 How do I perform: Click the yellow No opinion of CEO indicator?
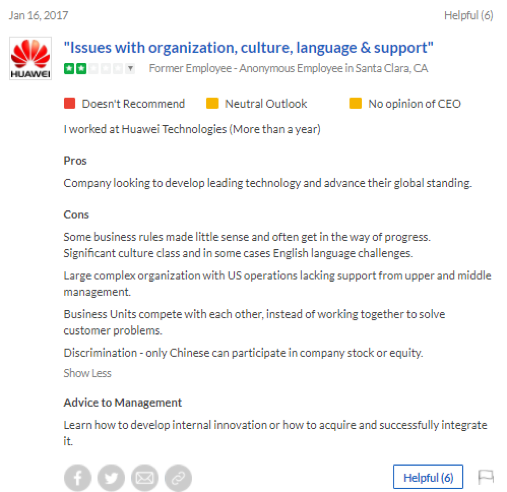click(355, 103)
